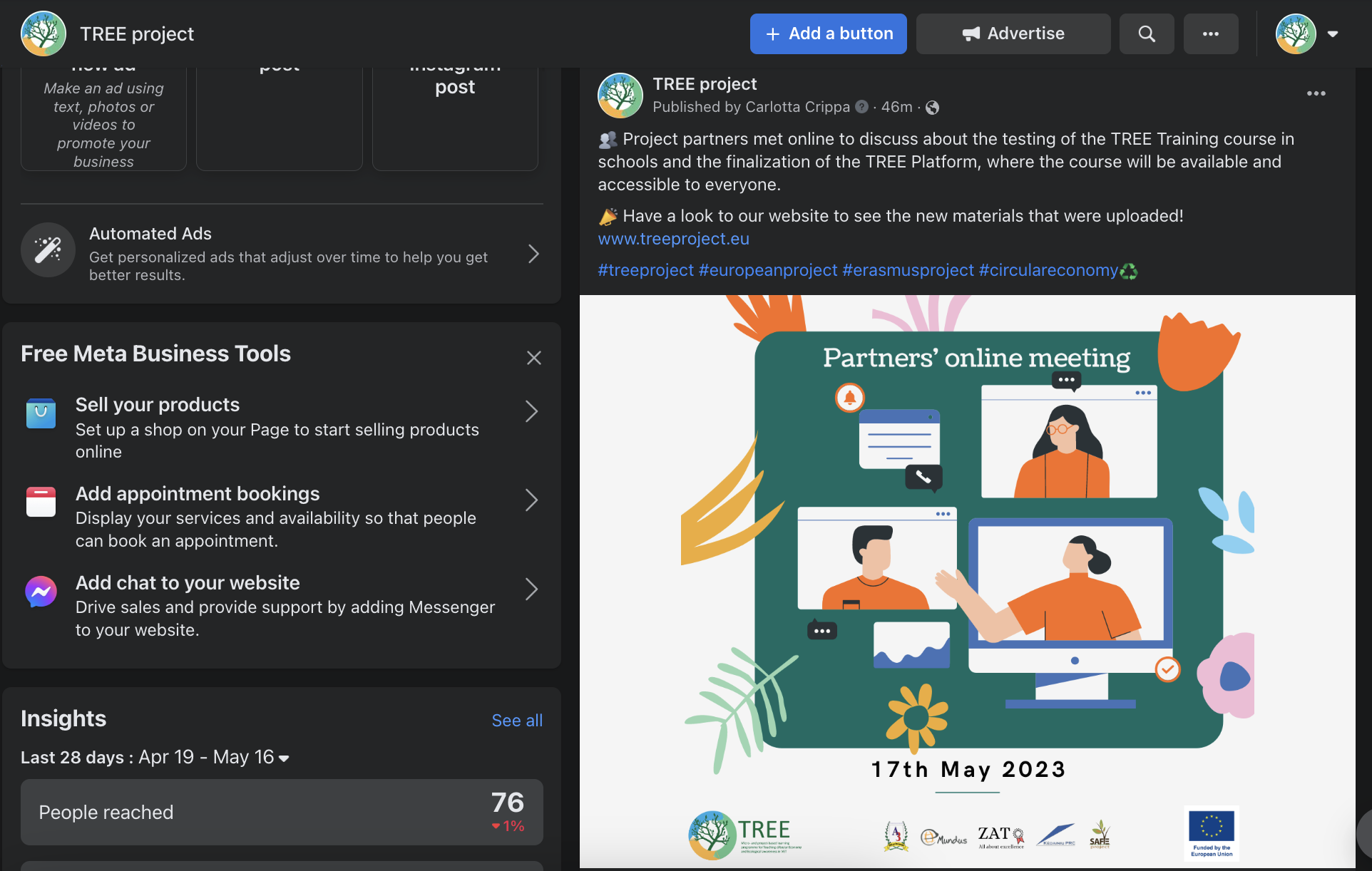Click the Add a button button
The image size is (1372, 871).
828,33
